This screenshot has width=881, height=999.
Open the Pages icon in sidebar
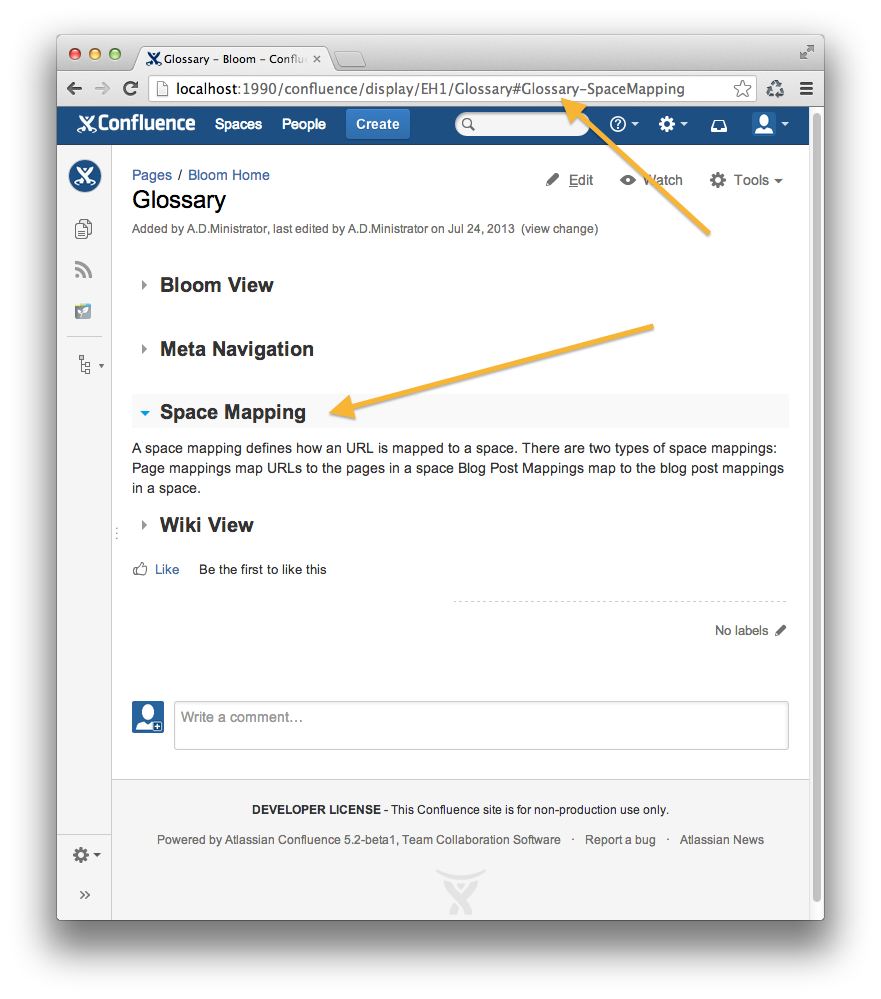click(84, 229)
